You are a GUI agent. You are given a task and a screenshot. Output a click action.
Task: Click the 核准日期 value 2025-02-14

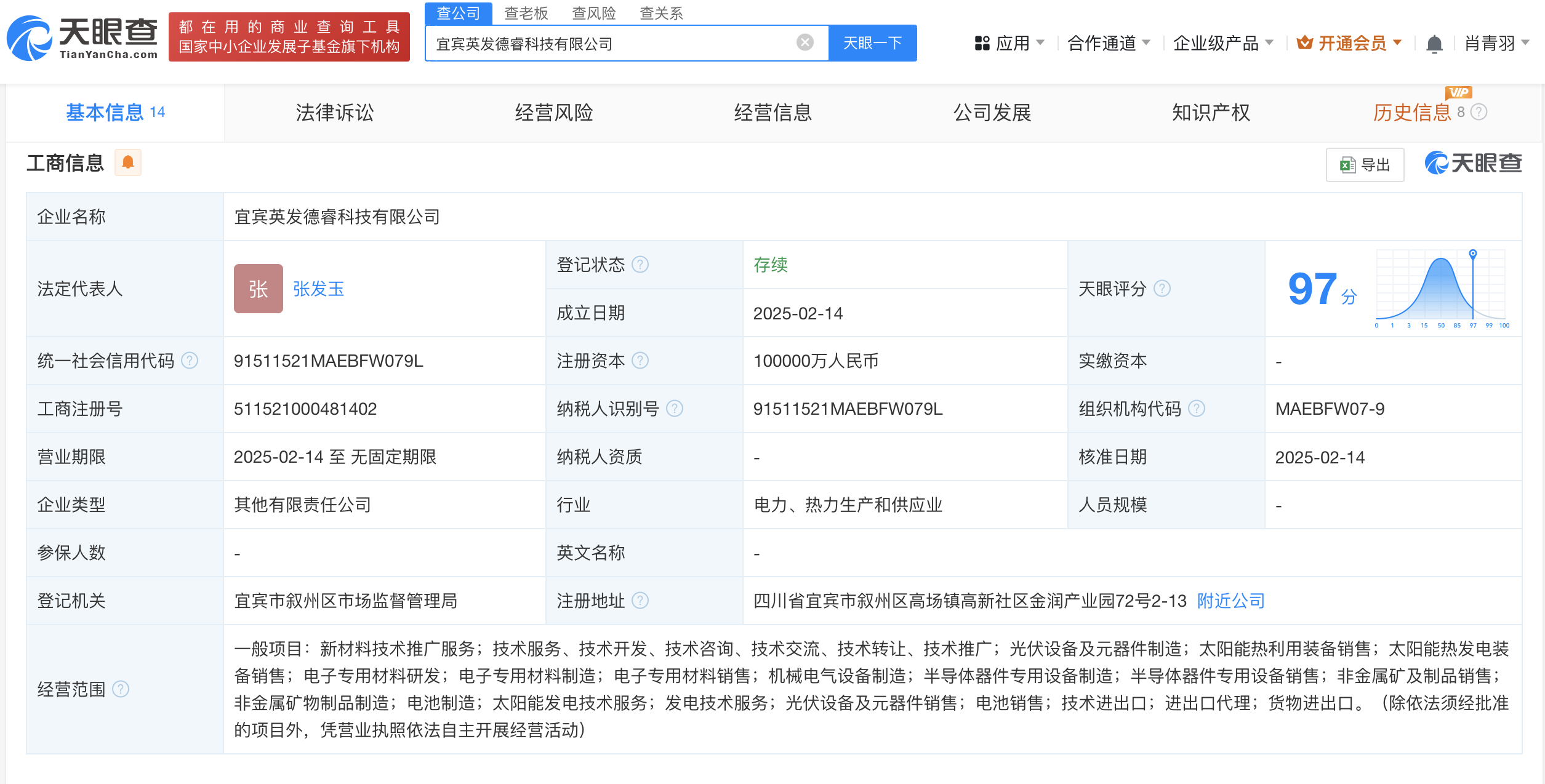pos(1320,457)
